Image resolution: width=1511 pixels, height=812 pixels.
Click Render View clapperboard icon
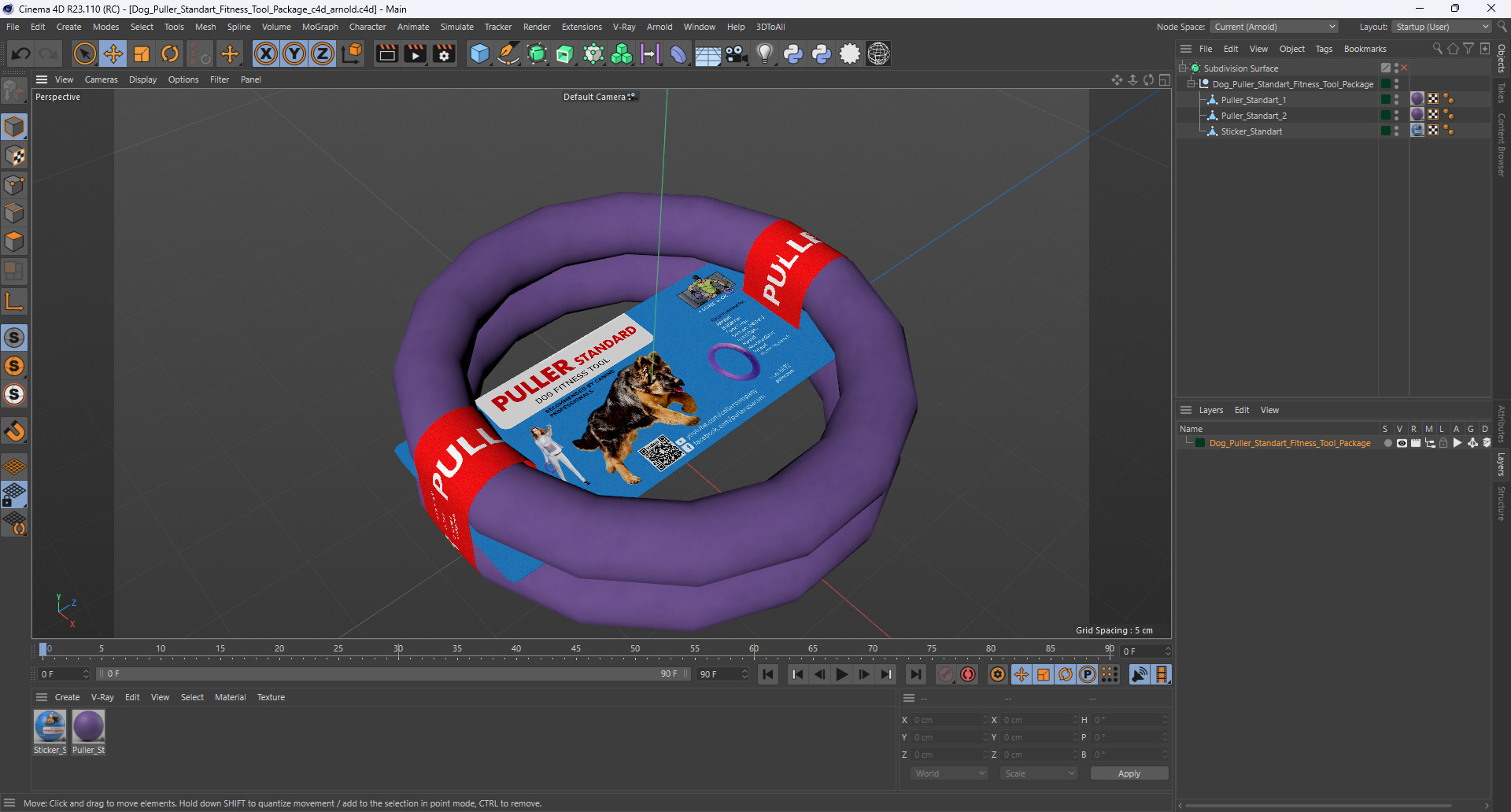pyautogui.click(x=386, y=54)
